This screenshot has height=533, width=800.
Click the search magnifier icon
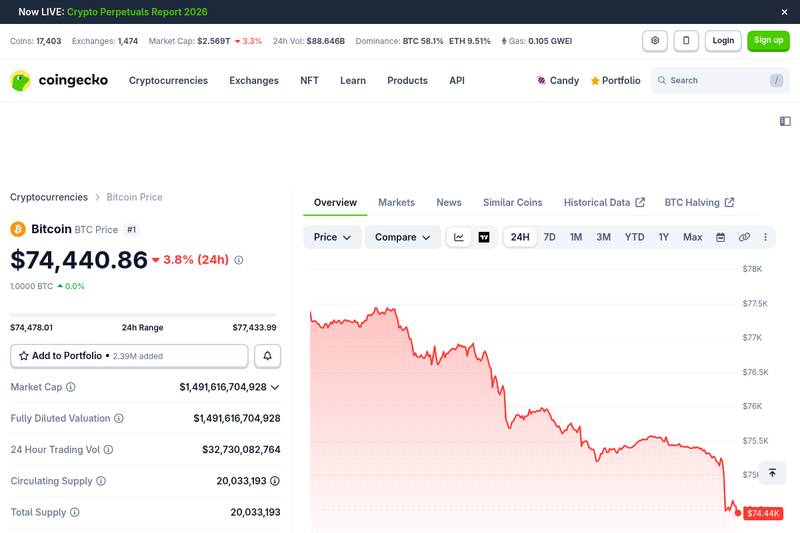[662, 81]
